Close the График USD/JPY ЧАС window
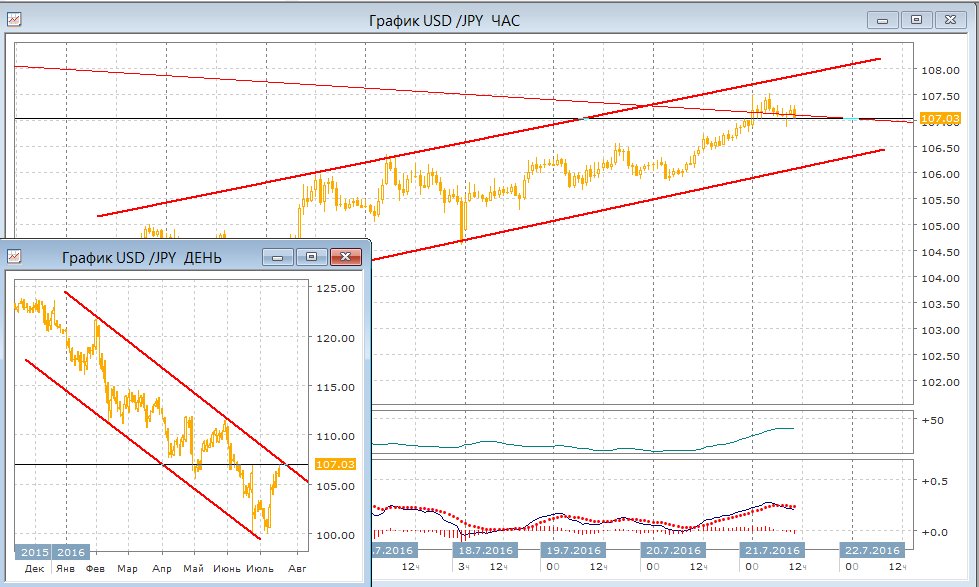The image size is (979, 587). point(950,20)
